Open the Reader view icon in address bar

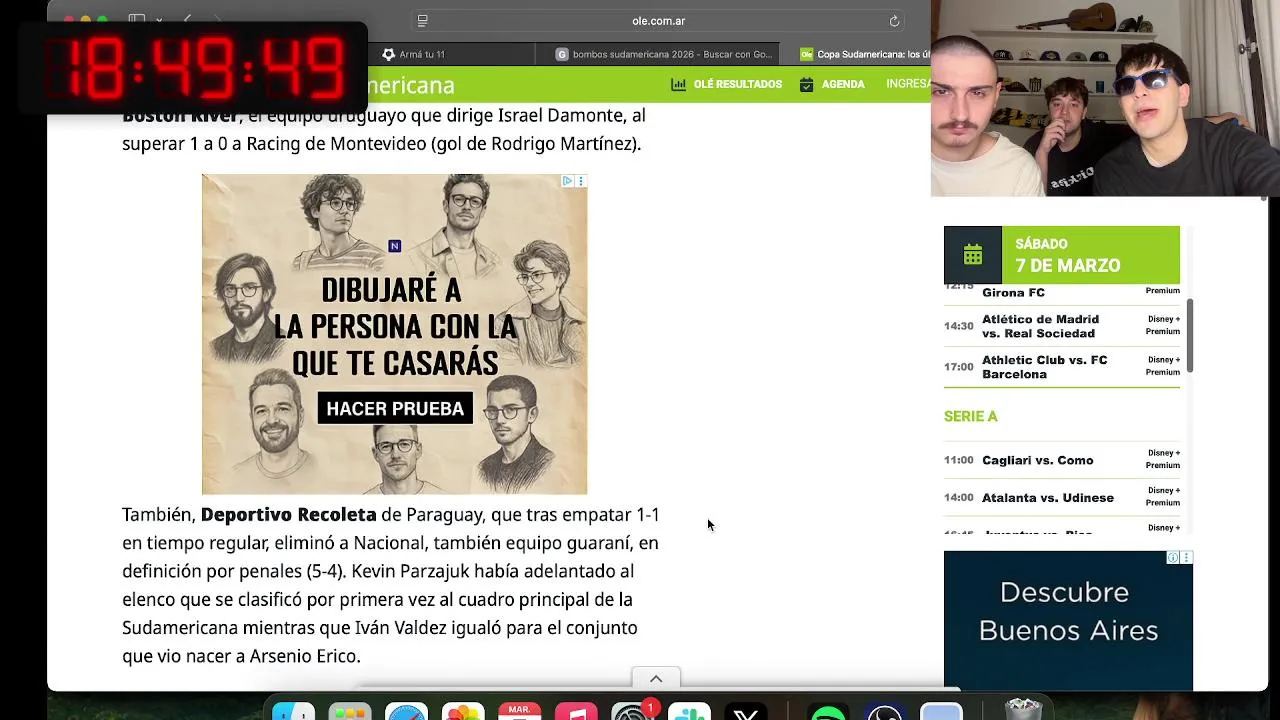point(422,21)
